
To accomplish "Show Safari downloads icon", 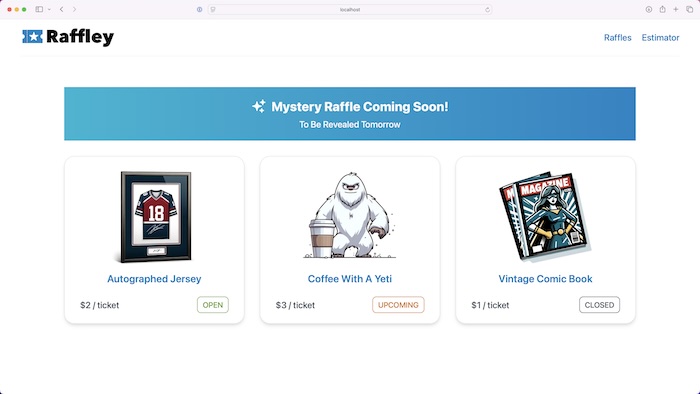I will tap(649, 9).
